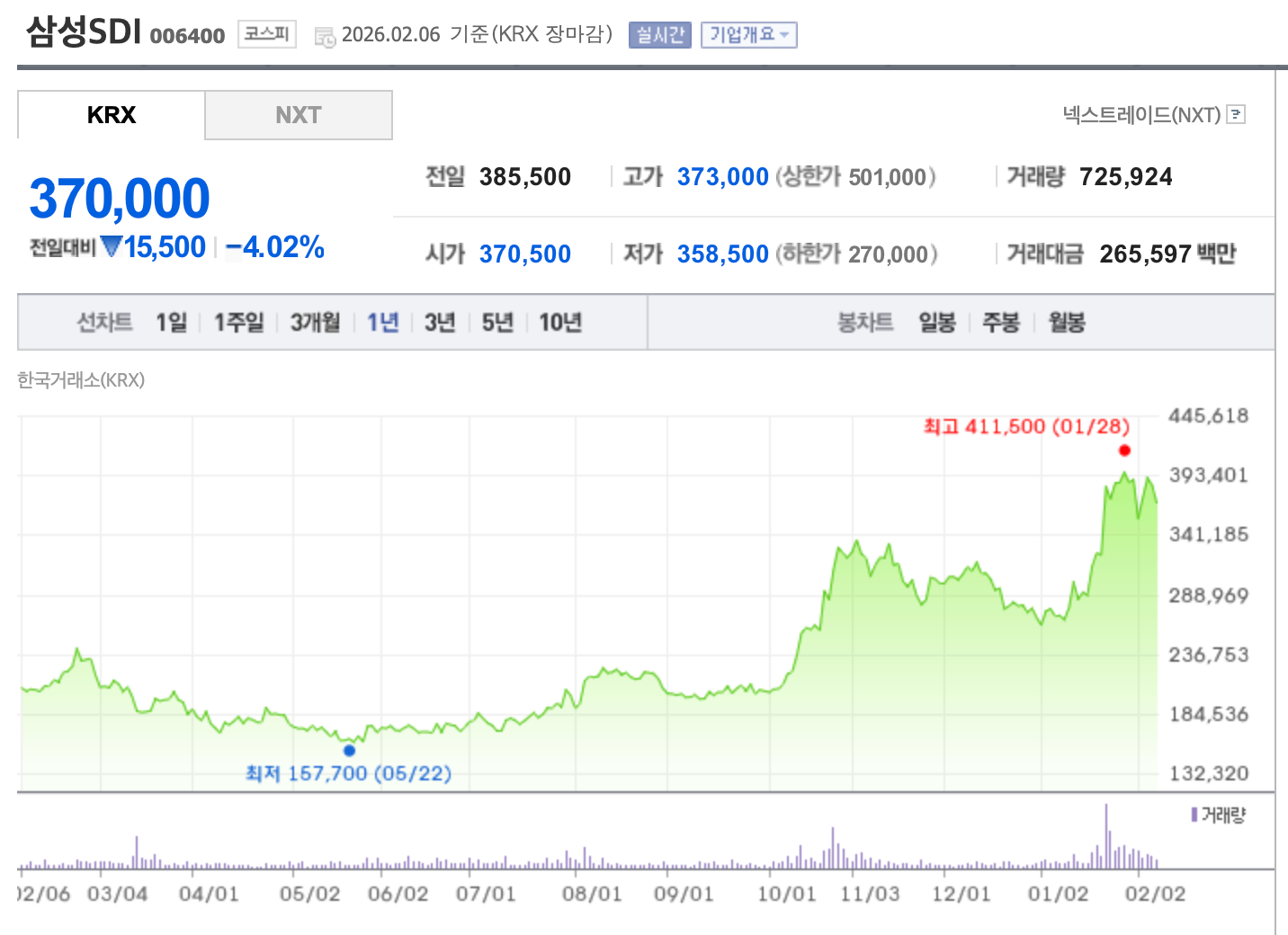Click the x-axis date 12/01
The image size is (1288, 935).
coord(961,894)
